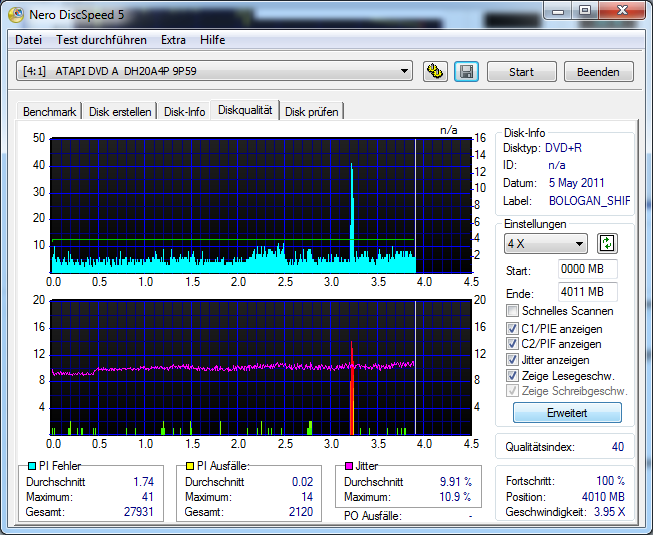Open the Datei menu
The image size is (653, 535).
pos(28,40)
